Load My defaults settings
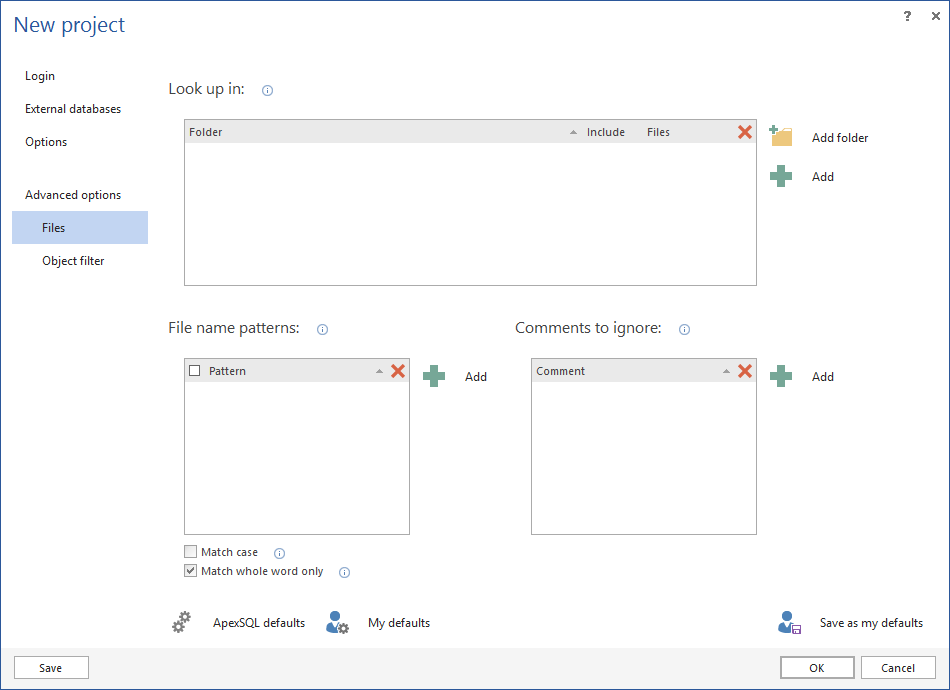 (337, 623)
